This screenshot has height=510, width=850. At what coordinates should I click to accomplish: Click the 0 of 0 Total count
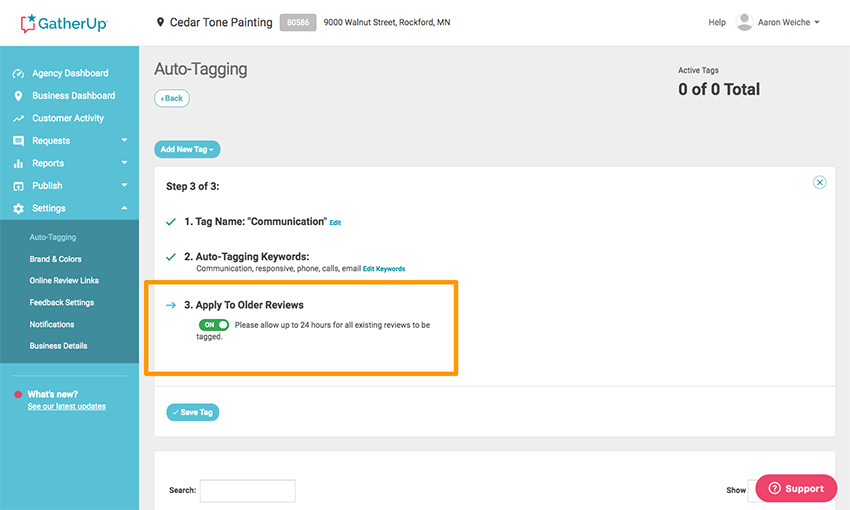[x=719, y=89]
